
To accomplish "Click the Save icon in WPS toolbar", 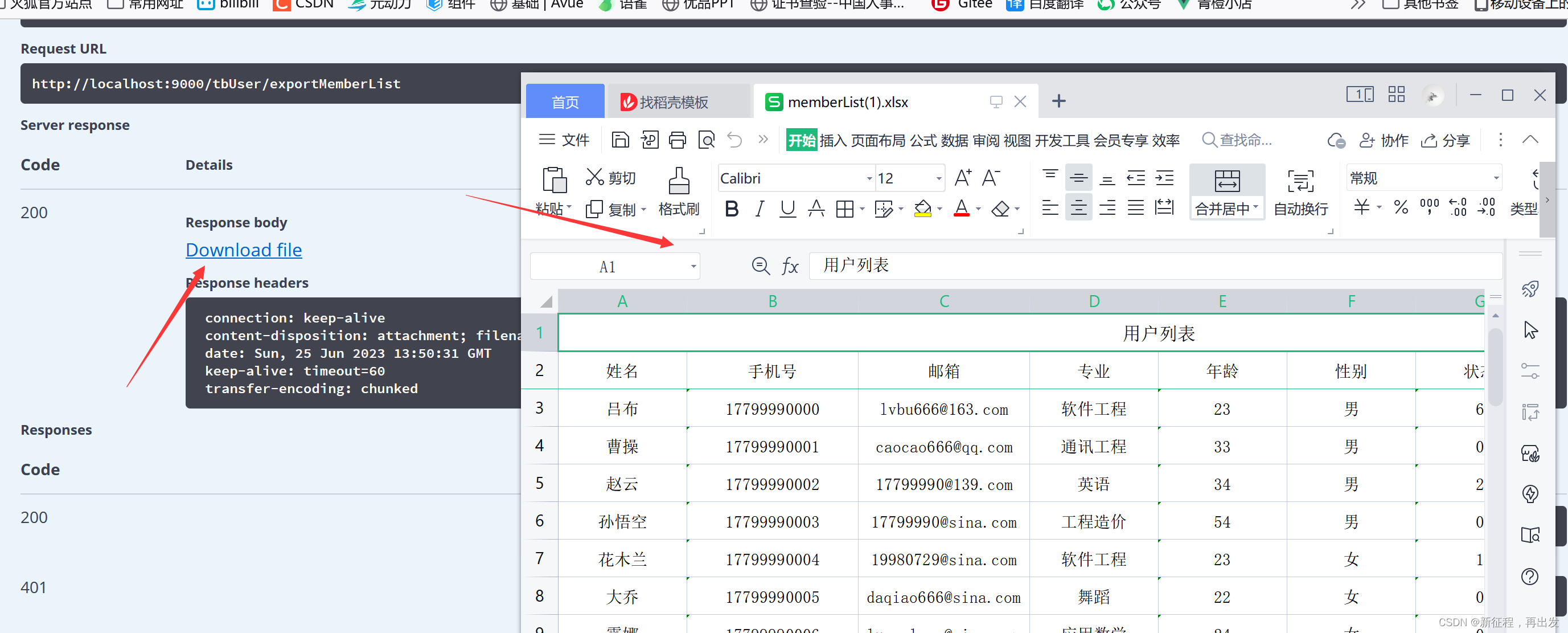I will 619,140.
